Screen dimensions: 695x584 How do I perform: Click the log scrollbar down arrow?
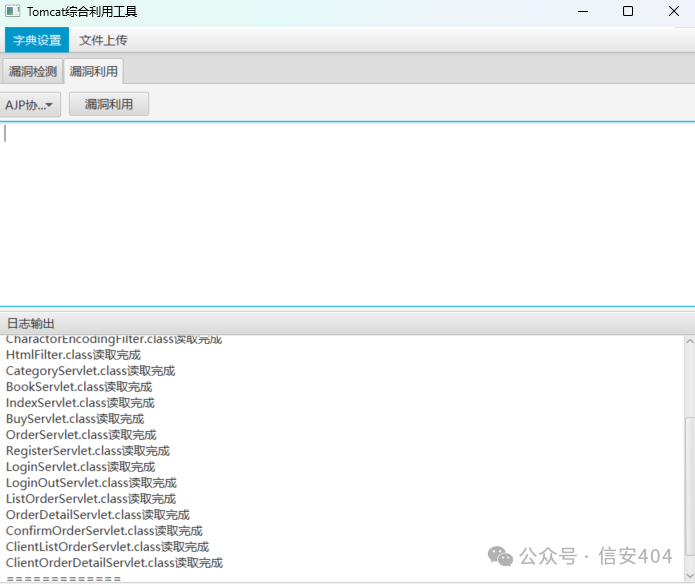690,576
